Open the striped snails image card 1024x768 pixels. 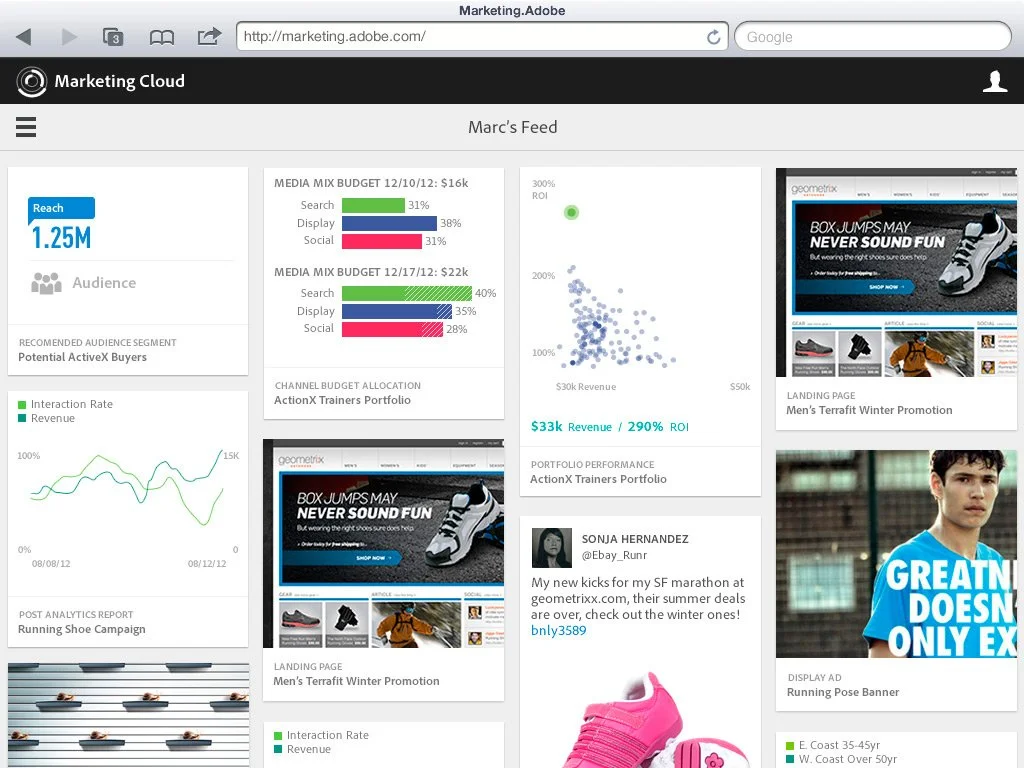point(128,715)
